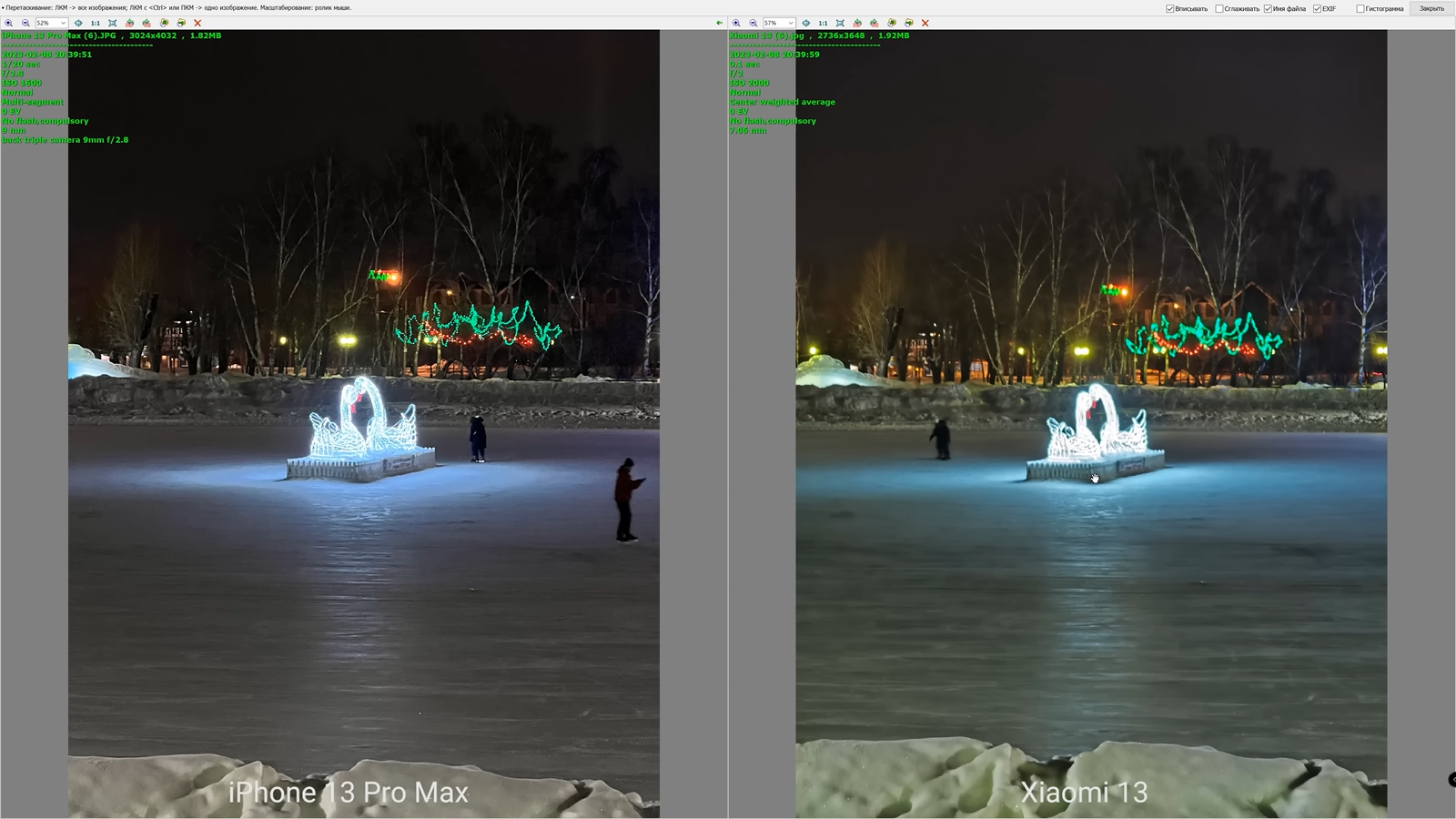Remove left image with red X
Image resolution: width=1456 pixels, height=819 pixels.
[197, 23]
